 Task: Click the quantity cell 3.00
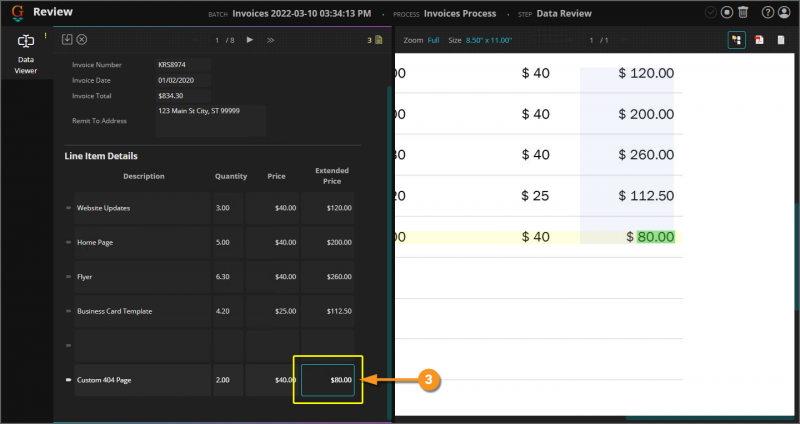(228, 208)
